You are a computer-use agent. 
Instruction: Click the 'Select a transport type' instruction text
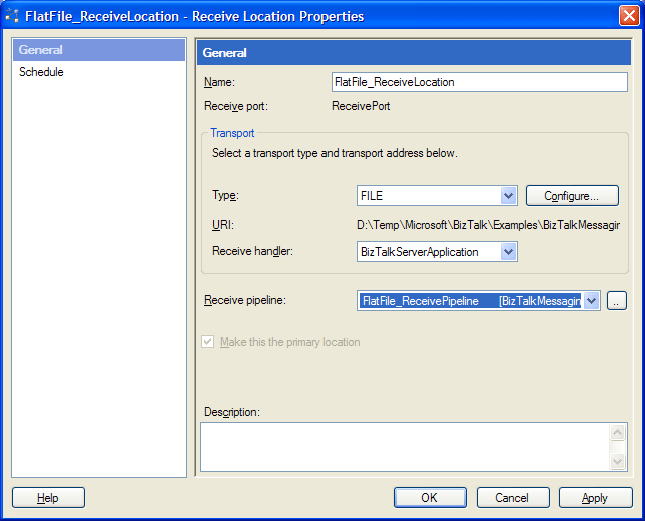(x=334, y=153)
